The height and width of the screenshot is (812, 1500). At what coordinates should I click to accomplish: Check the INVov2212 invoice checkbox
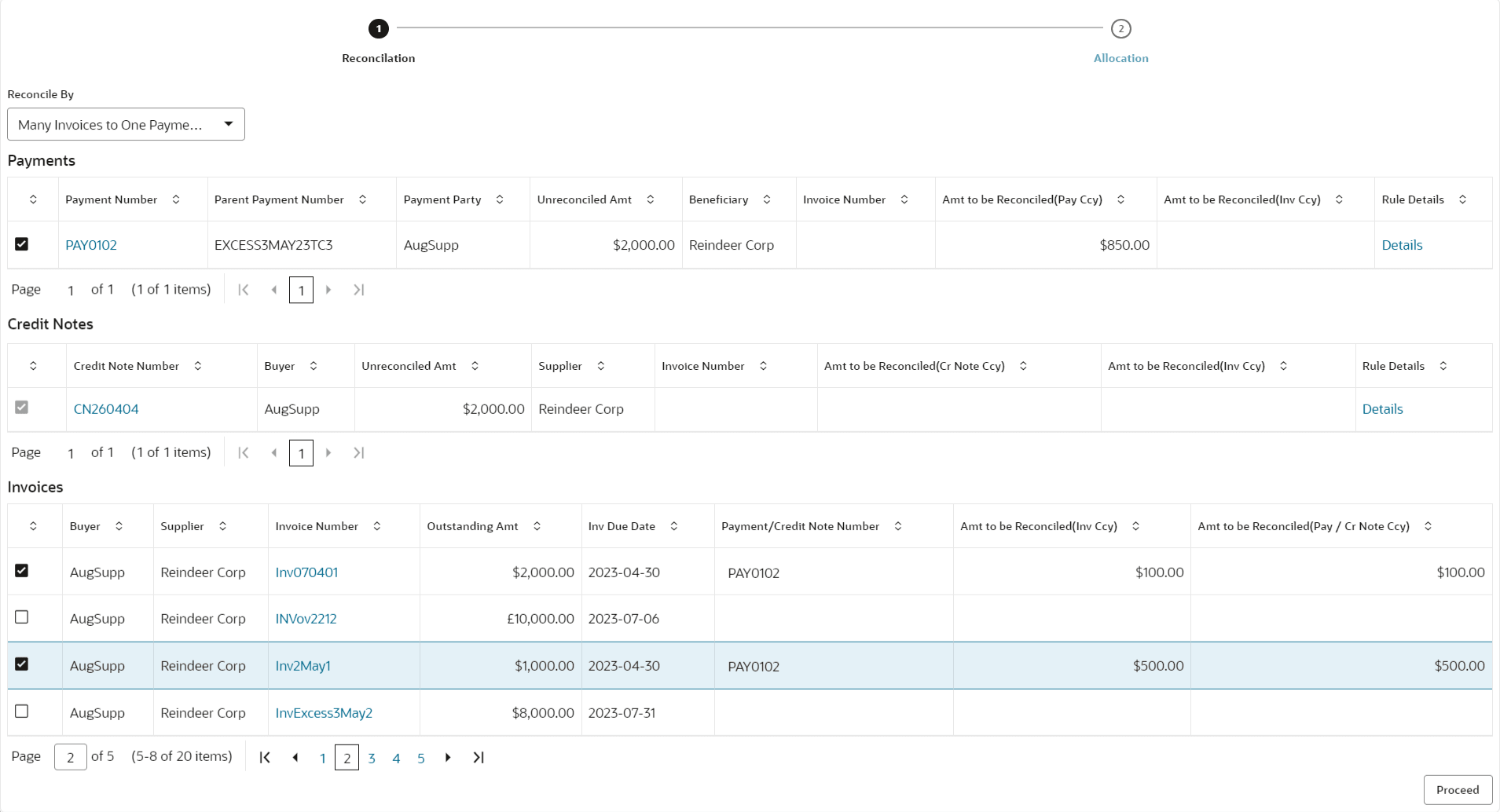click(x=22, y=617)
